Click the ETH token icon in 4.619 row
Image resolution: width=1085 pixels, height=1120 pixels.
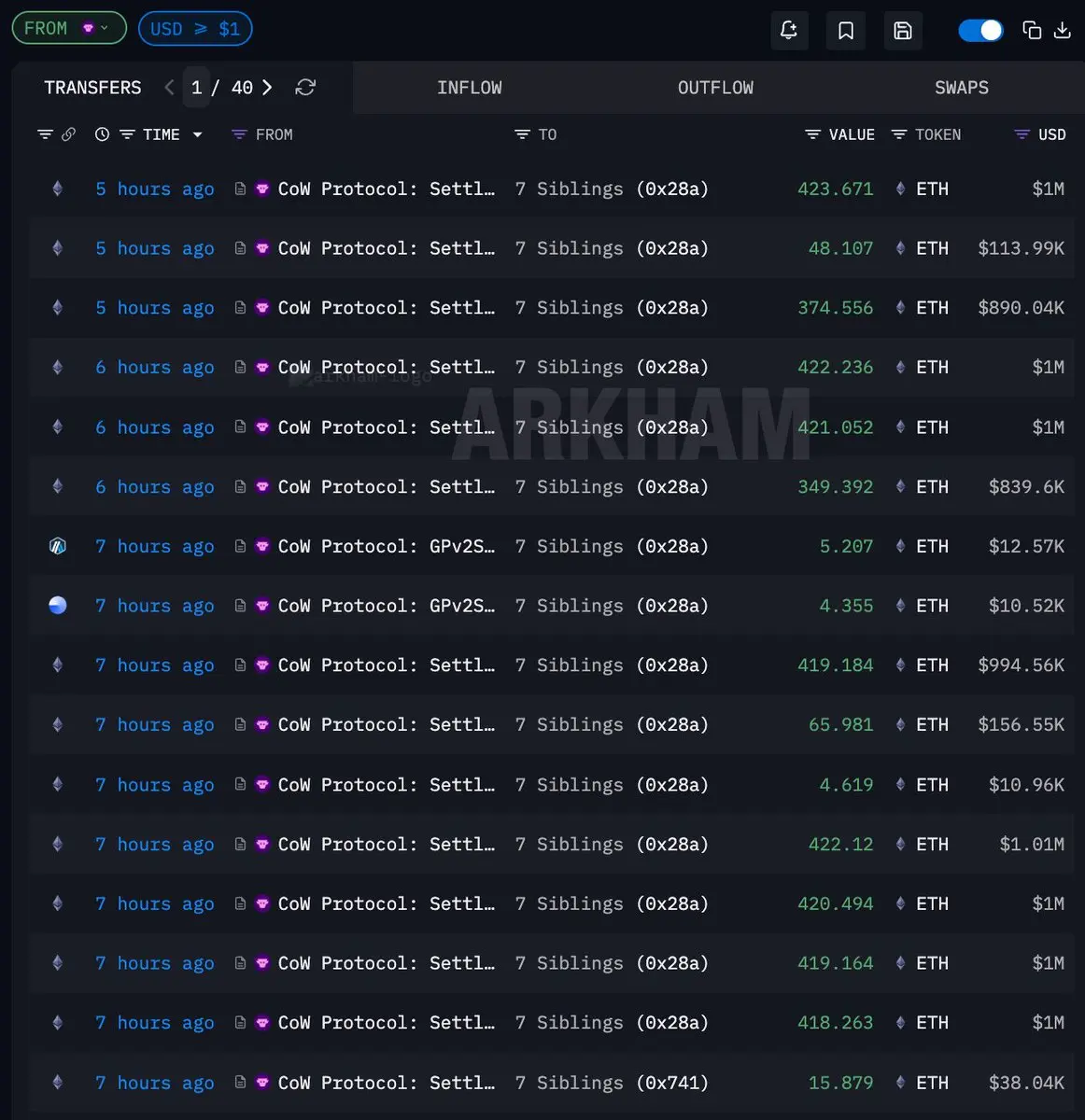click(900, 784)
